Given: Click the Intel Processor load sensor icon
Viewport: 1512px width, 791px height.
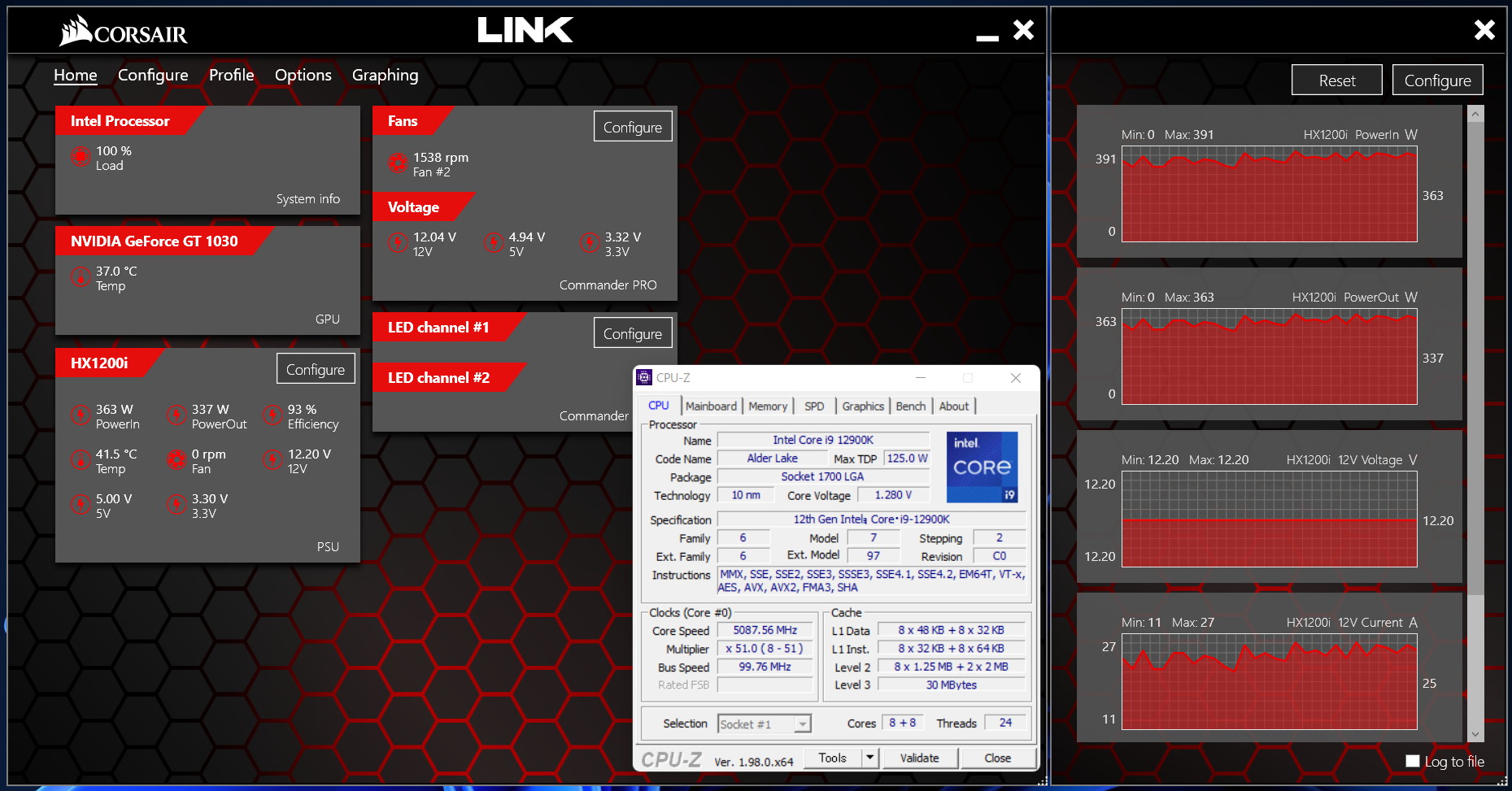Looking at the screenshot, I should [80, 156].
